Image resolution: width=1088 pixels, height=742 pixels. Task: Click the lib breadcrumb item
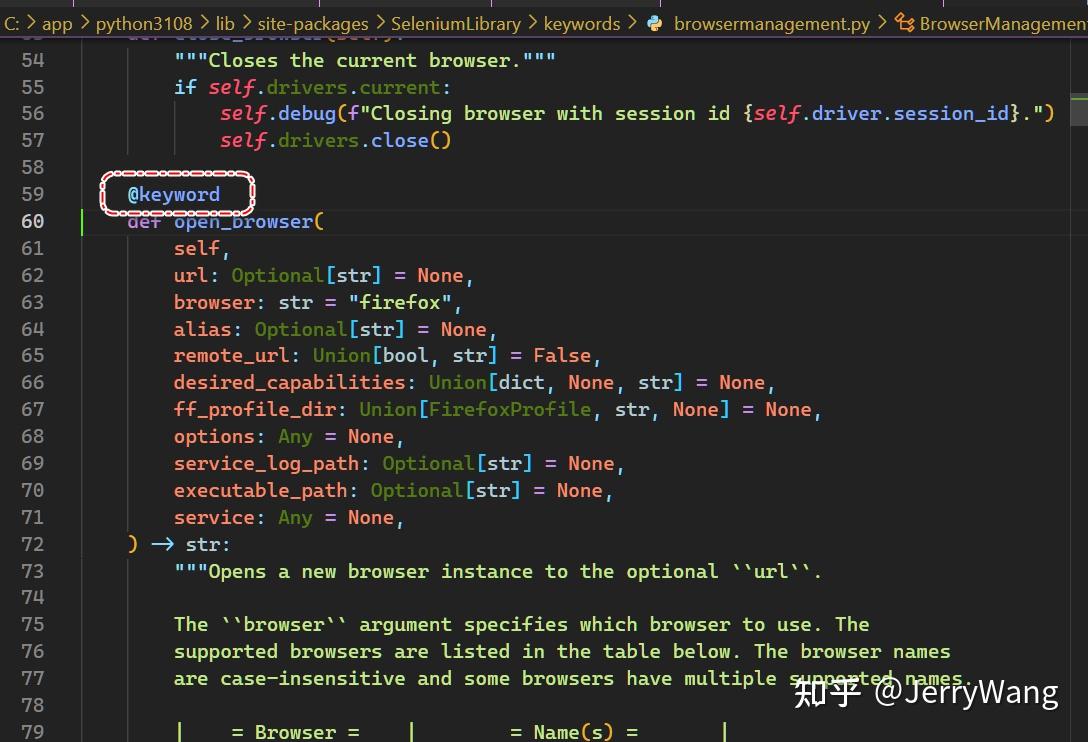227,23
